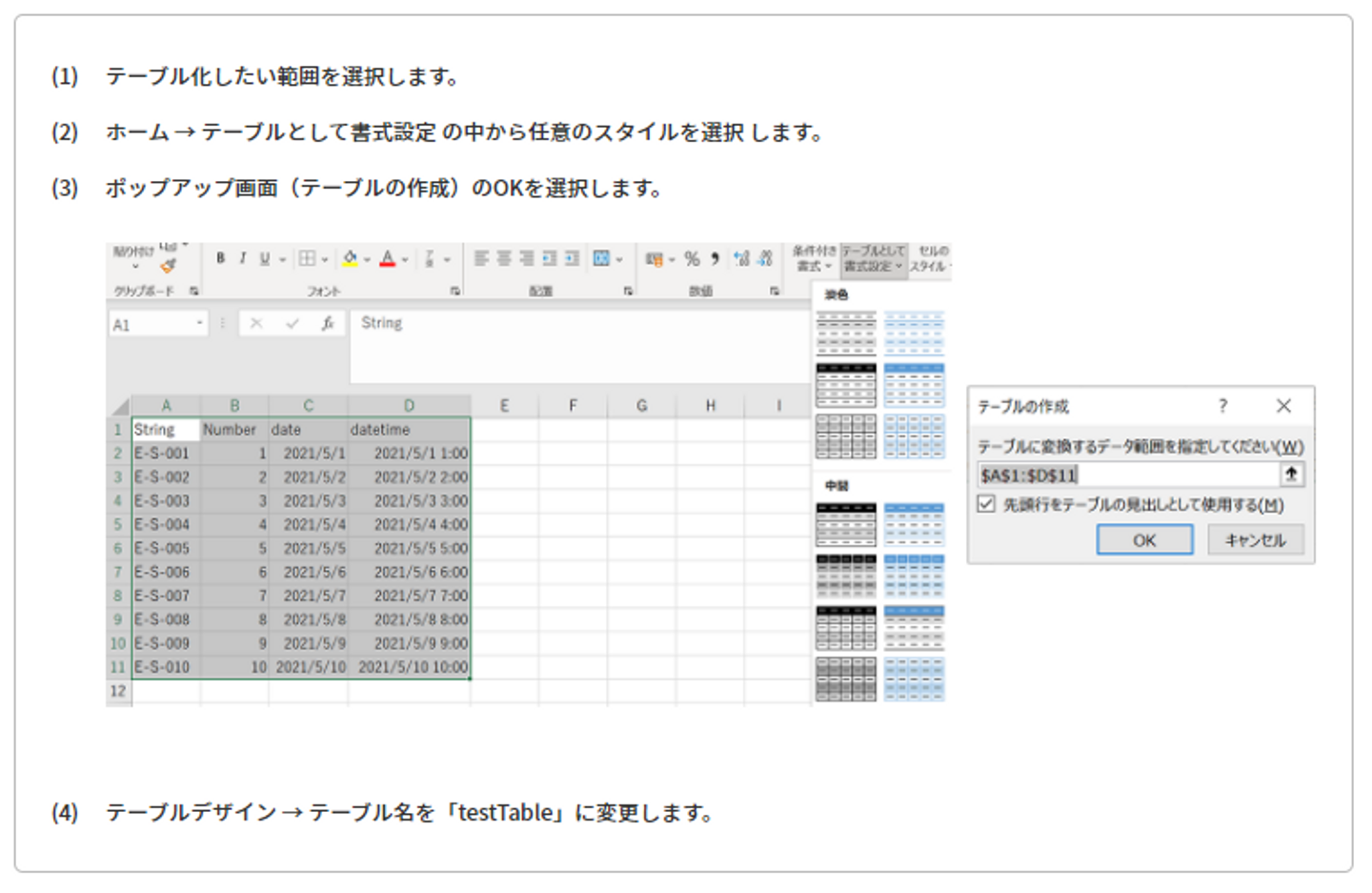Open the 配置 group dialog launcher

tap(628, 291)
